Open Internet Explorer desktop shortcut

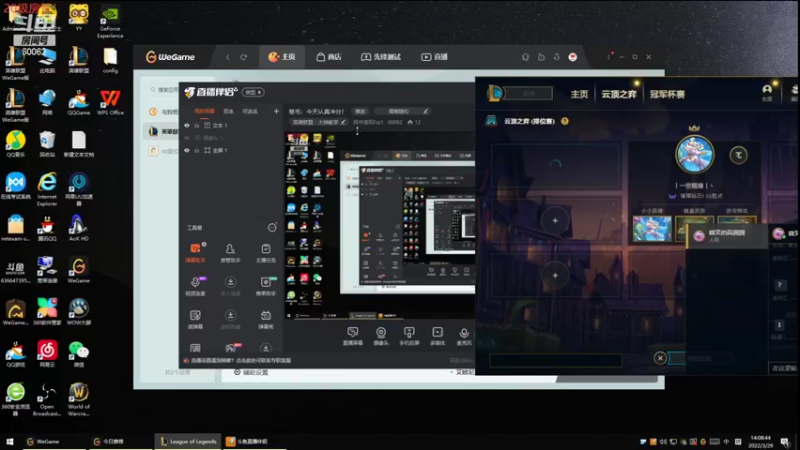point(47,189)
